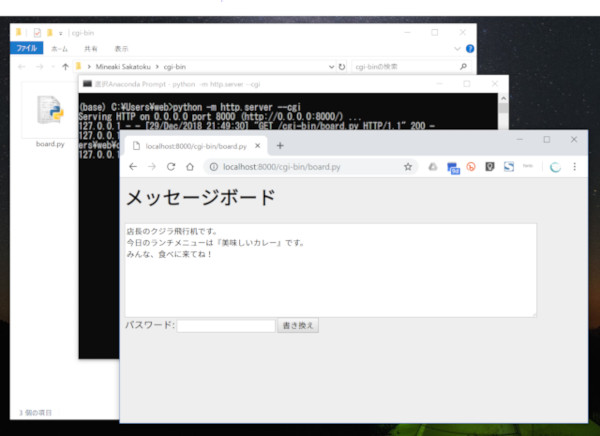The image size is (600, 436).
Task: Reload the localhost page in Chrome
Action: [171, 167]
